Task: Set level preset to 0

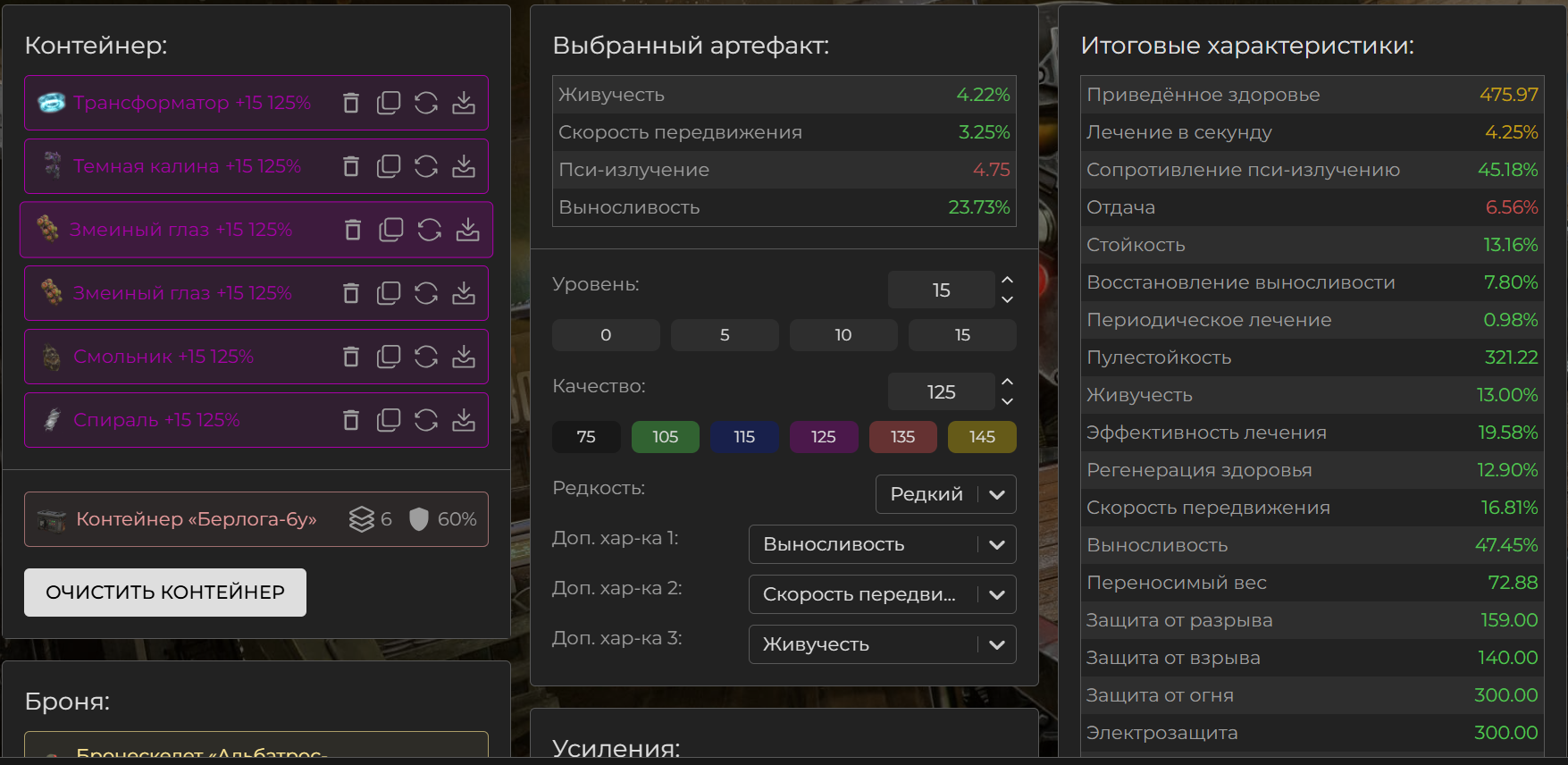Action: [x=606, y=335]
